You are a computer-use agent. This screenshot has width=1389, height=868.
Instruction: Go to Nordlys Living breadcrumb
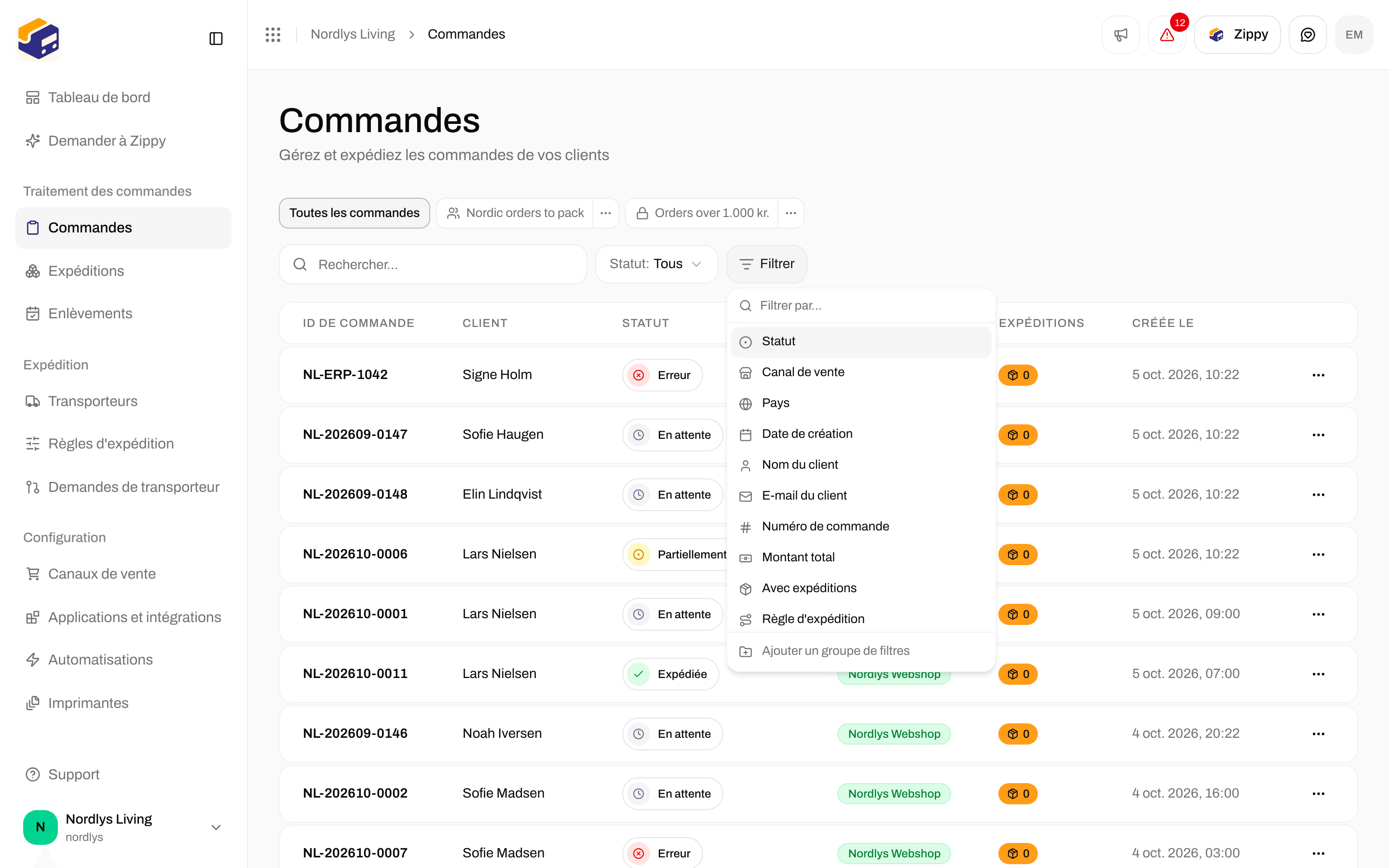click(x=353, y=34)
